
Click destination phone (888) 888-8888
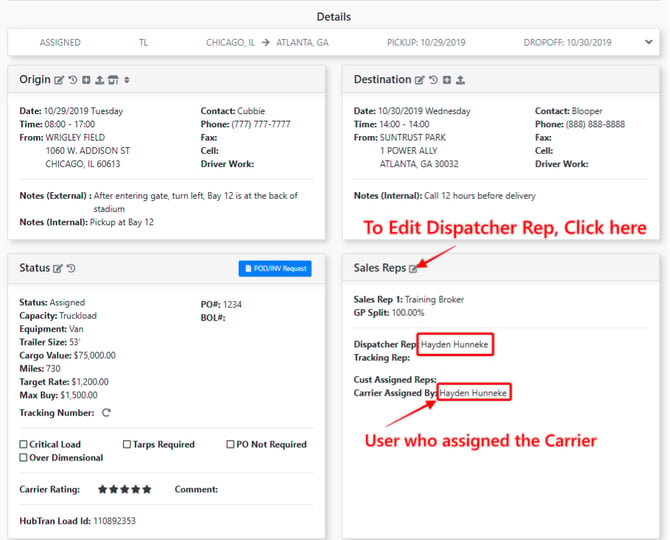point(595,124)
